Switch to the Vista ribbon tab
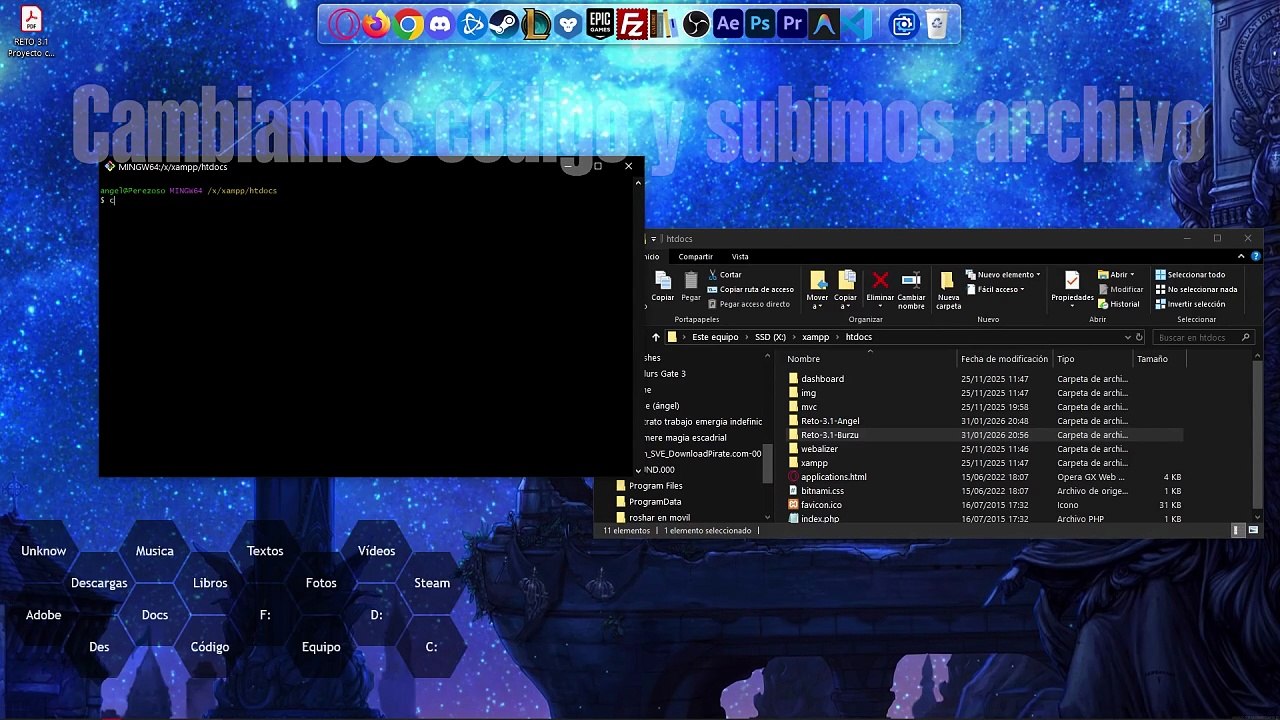1280x720 pixels. coord(740,257)
